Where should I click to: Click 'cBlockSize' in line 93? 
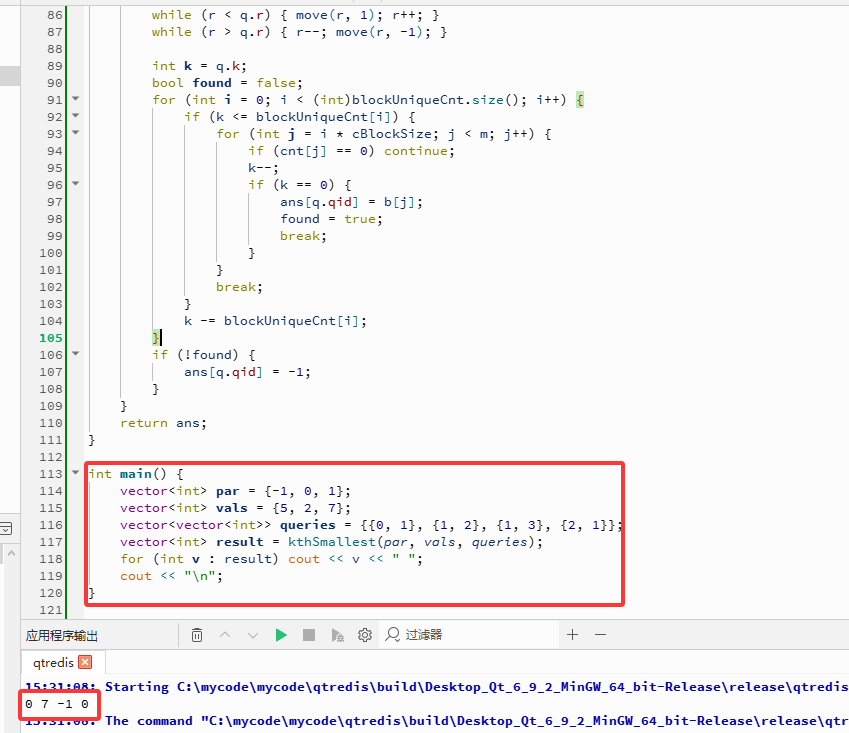click(394, 134)
